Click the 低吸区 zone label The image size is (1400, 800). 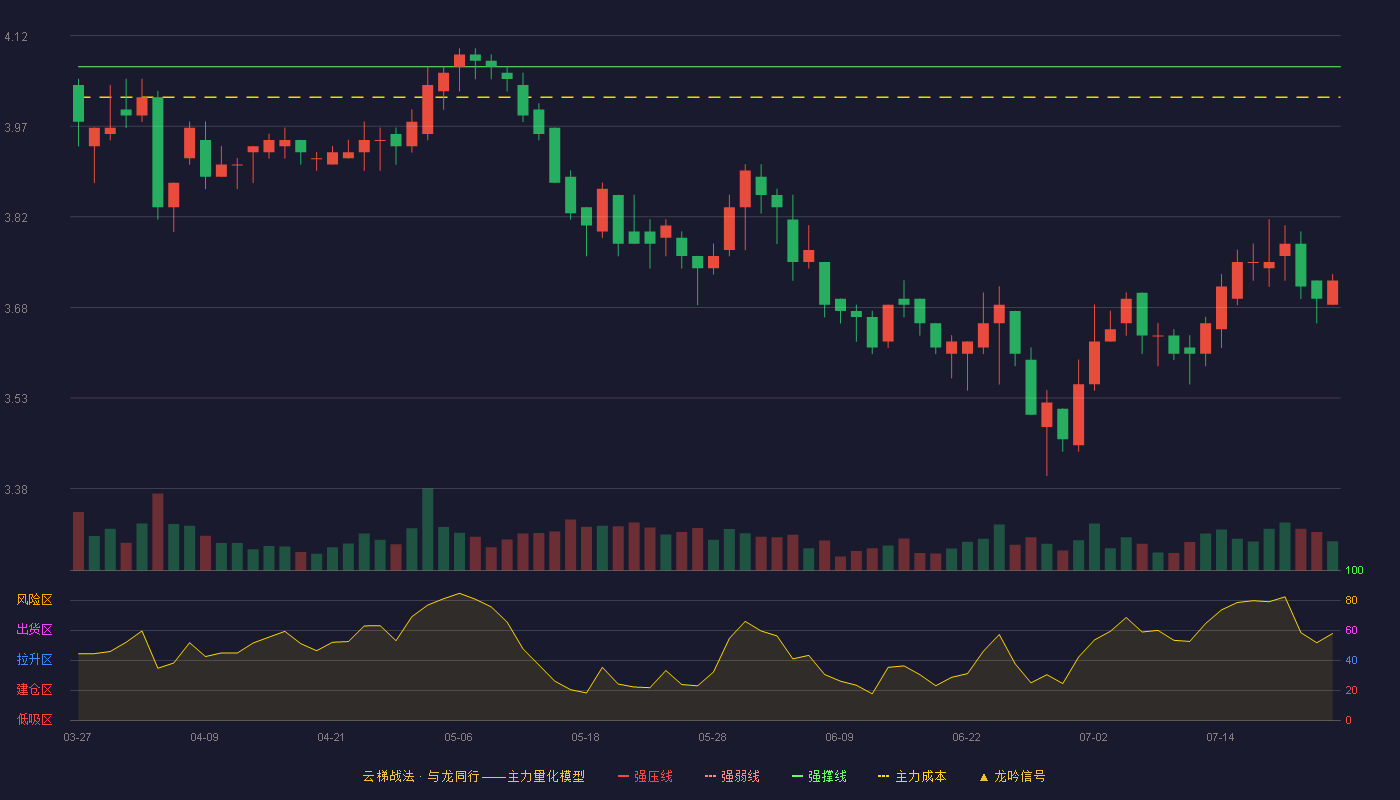coord(34,720)
